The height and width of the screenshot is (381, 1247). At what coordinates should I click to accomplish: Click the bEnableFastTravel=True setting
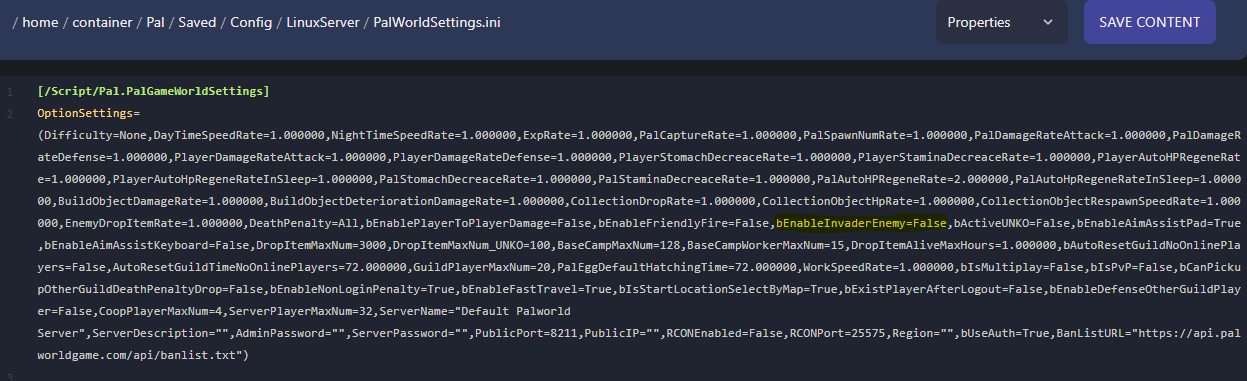click(x=536, y=288)
